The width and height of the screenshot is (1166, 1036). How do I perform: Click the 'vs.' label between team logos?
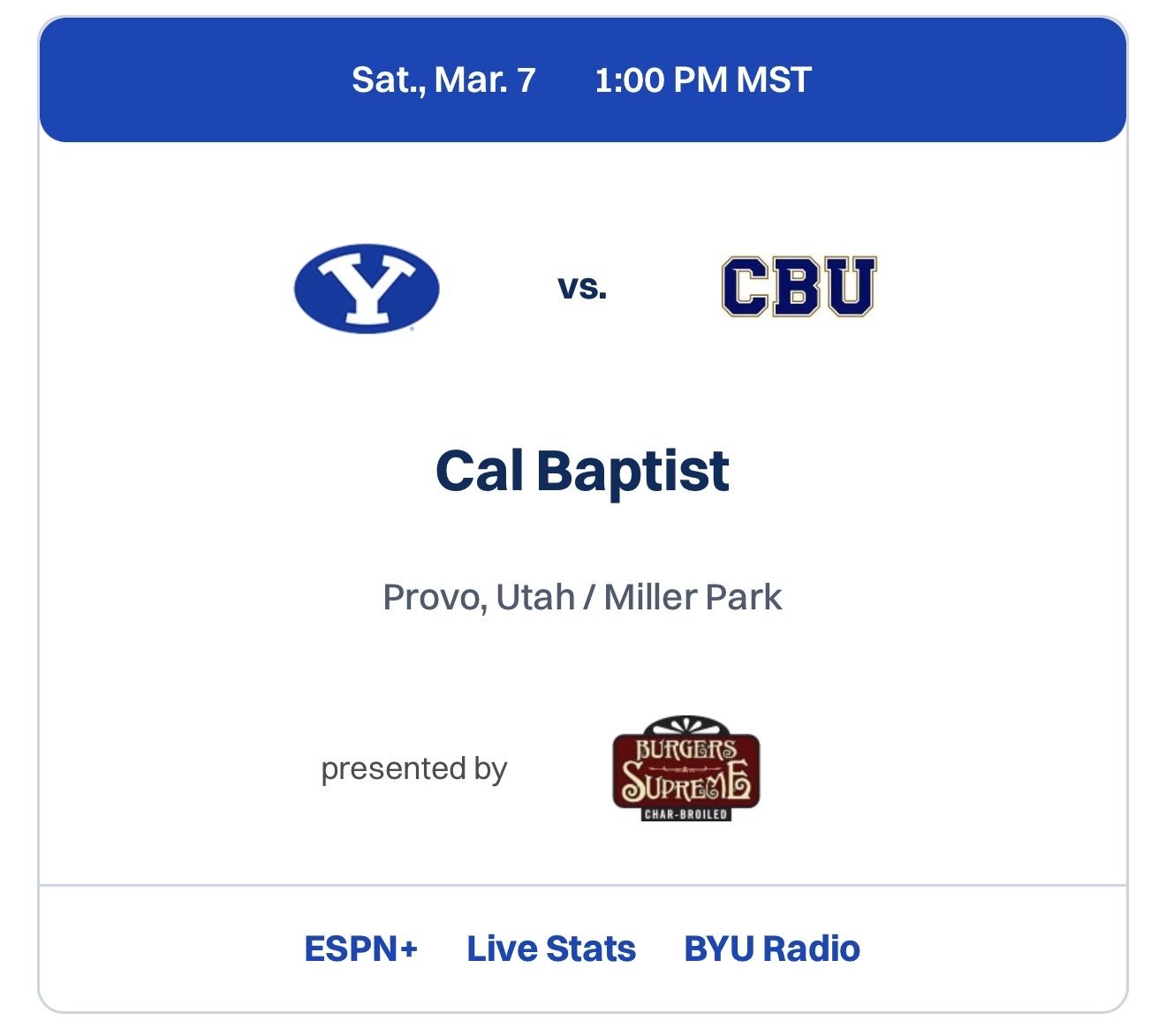pos(583,287)
